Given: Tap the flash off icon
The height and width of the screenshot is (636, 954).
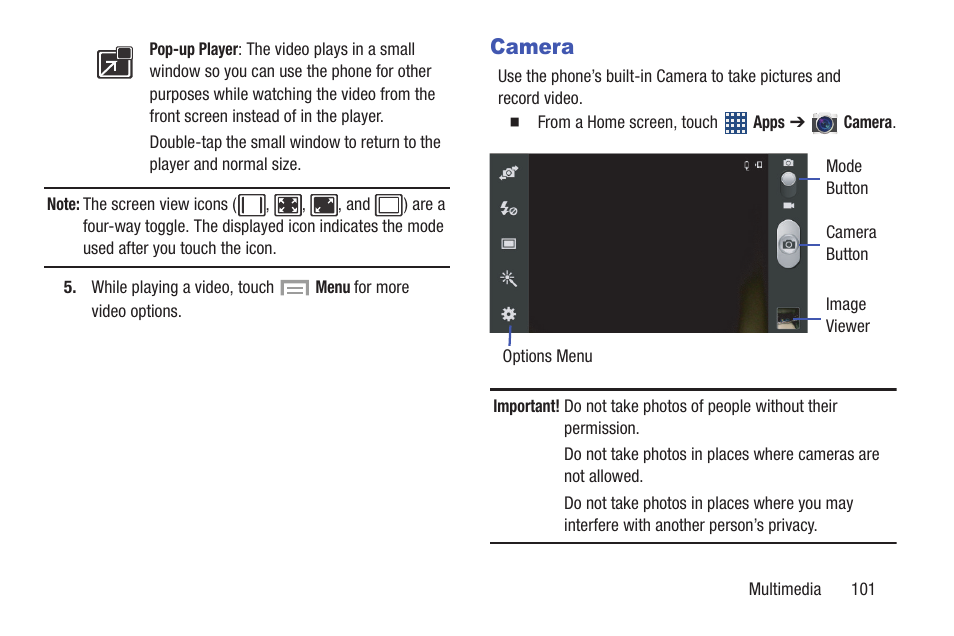Looking at the screenshot, I should [x=509, y=208].
